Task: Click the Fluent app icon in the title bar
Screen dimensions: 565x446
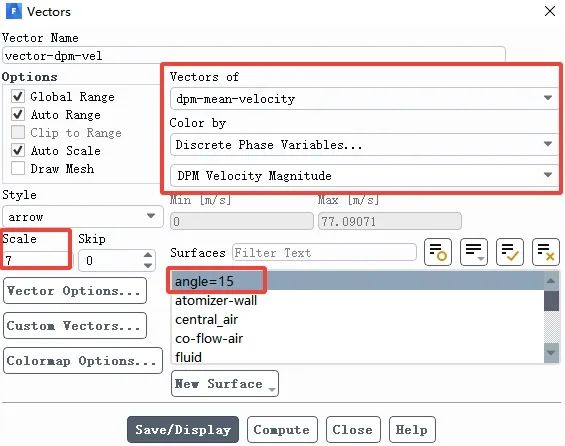Action: [x=14, y=11]
